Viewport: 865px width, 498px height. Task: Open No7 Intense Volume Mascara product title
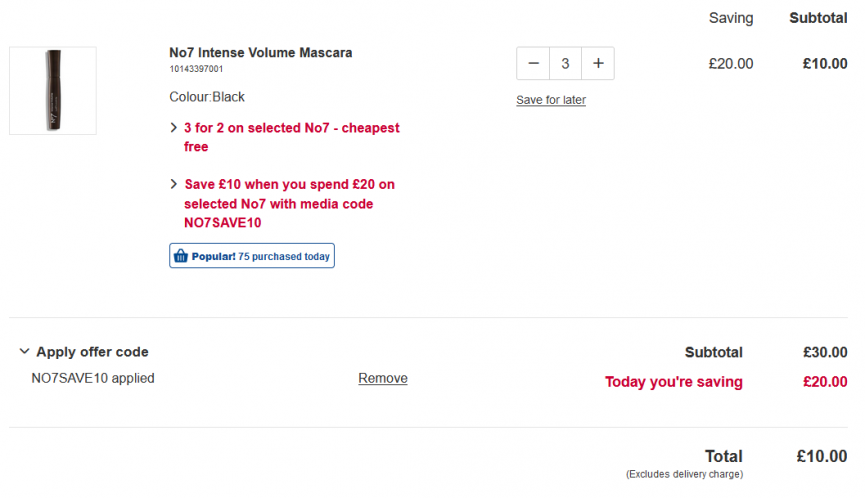[x=260, y=52]
